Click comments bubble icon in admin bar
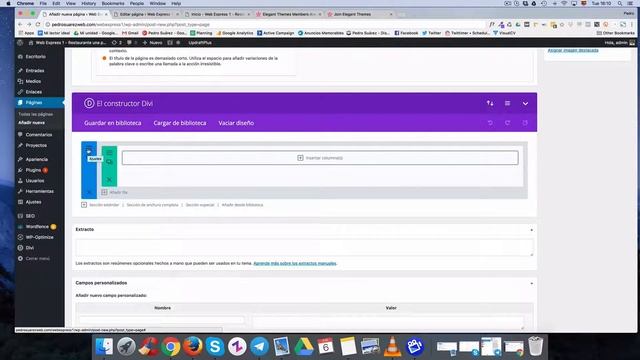 [x=129, y=42]
